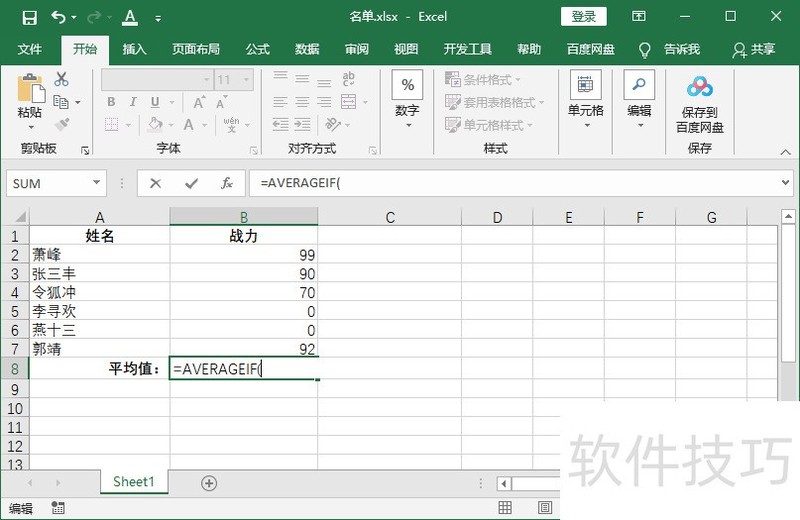Click the fill color paint bucket
800x520 pixels.
pos(155,125)
